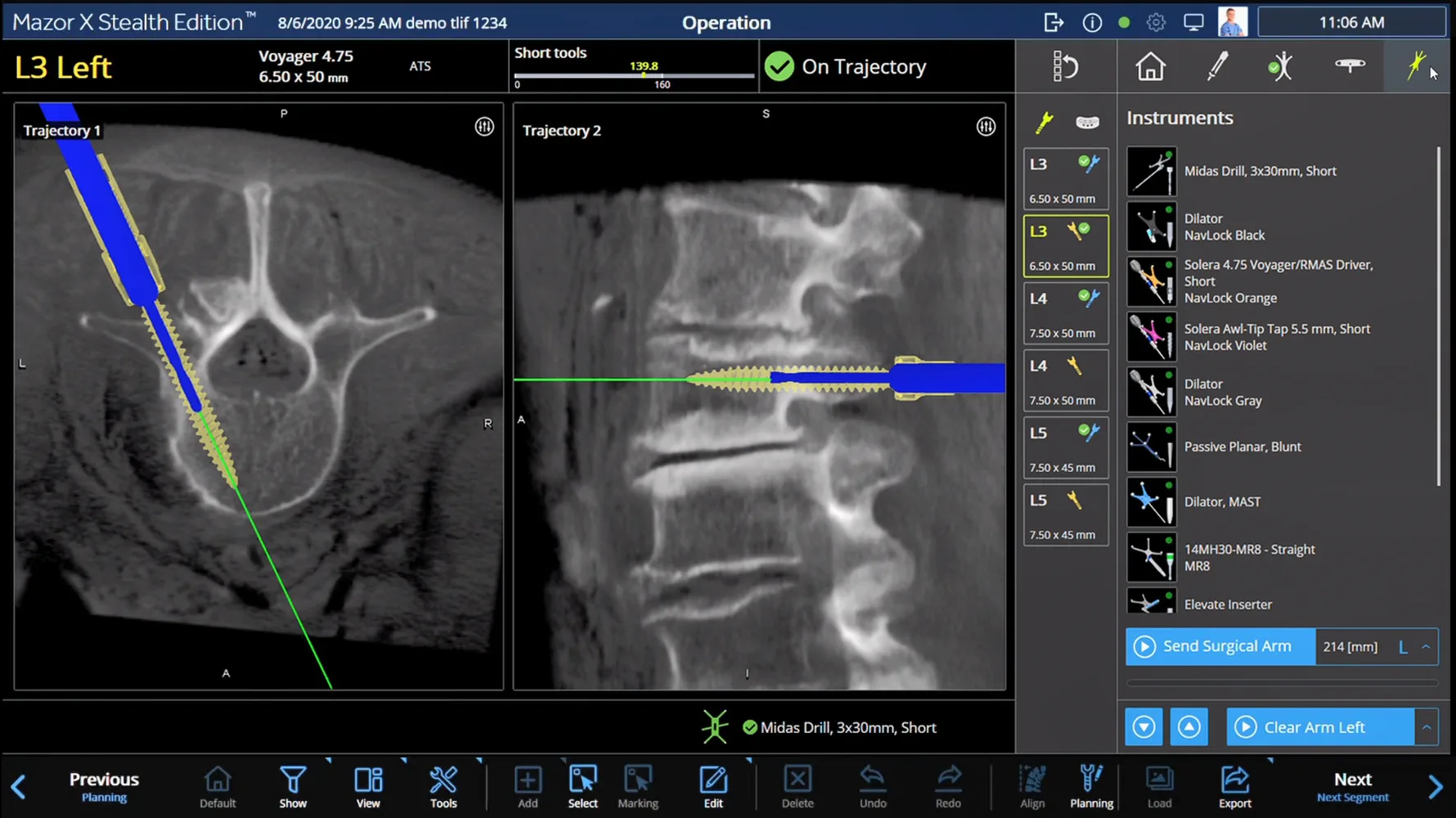Open the Home tab icon
Screen dimensions: 1456x818
coord(1150,66)
